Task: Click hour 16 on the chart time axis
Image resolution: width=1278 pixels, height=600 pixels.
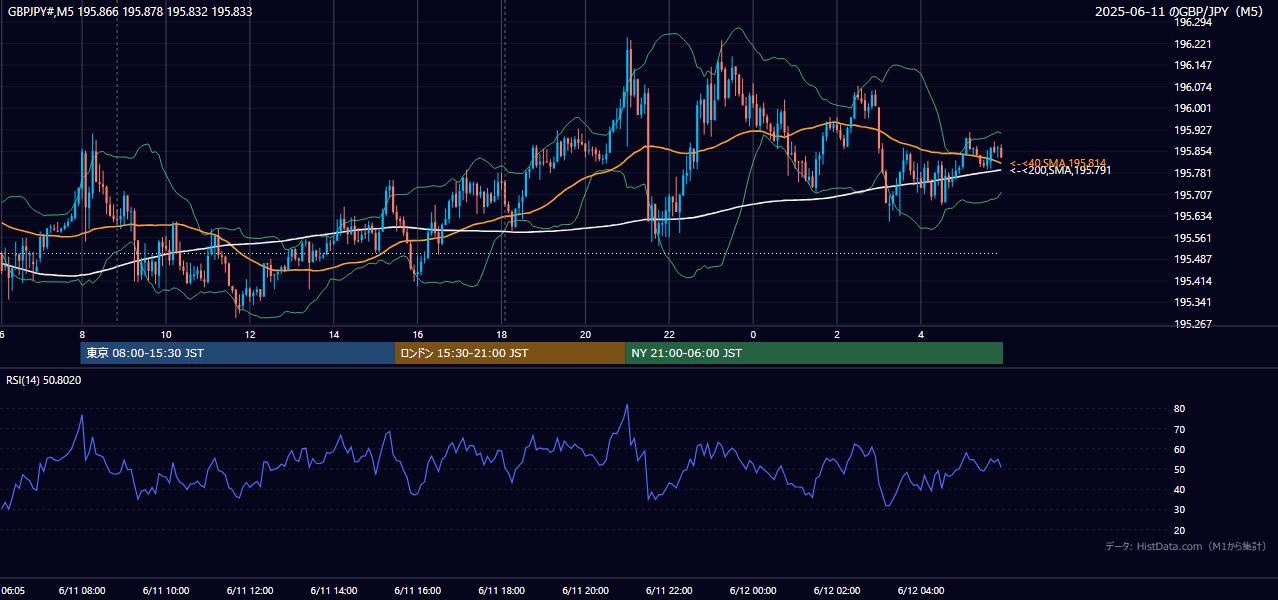Action: pyautogui.click(x=418, y=334)
